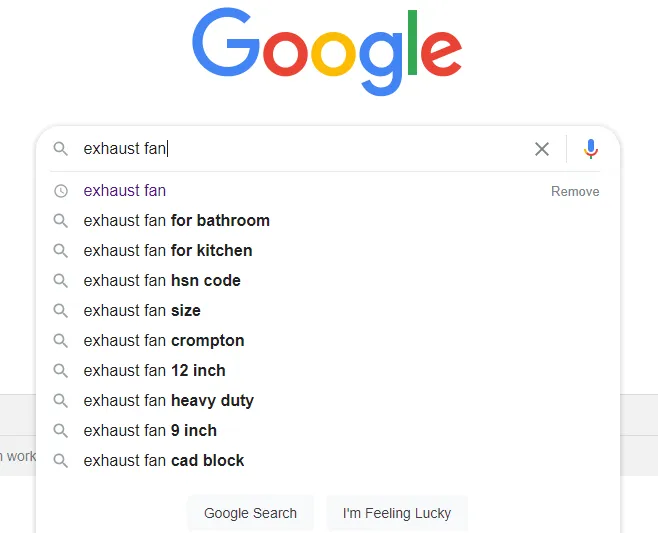Select 'exhaust fan for kitchen' suggestion
Image resolution: width=658 pixels, height=533 pixels.
click(168, 251)
